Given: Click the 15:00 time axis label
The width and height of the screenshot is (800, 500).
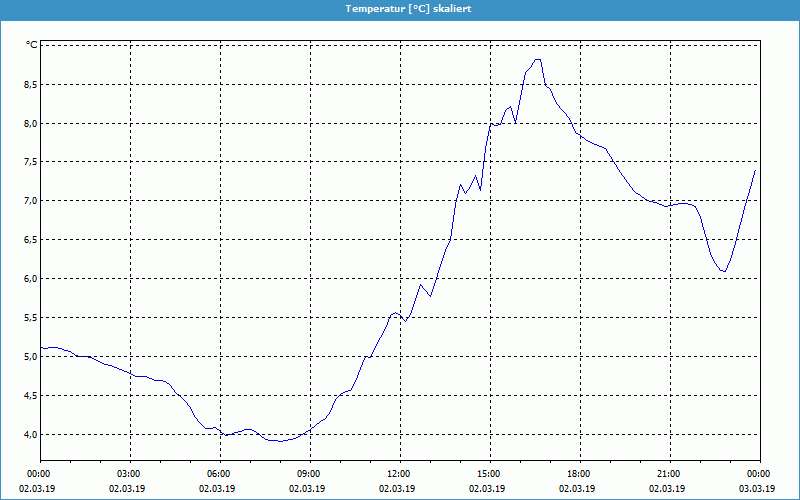Looking at the screenshot, I should [x=488, y=474].
